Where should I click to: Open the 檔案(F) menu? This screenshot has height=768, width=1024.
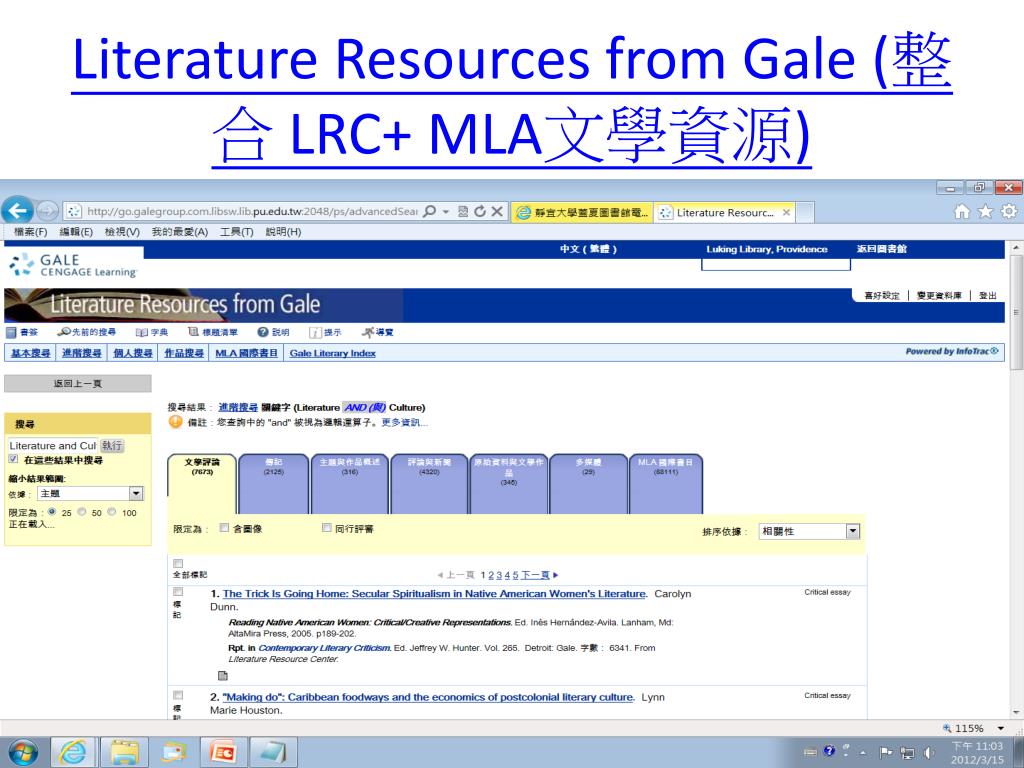(31, 232)
